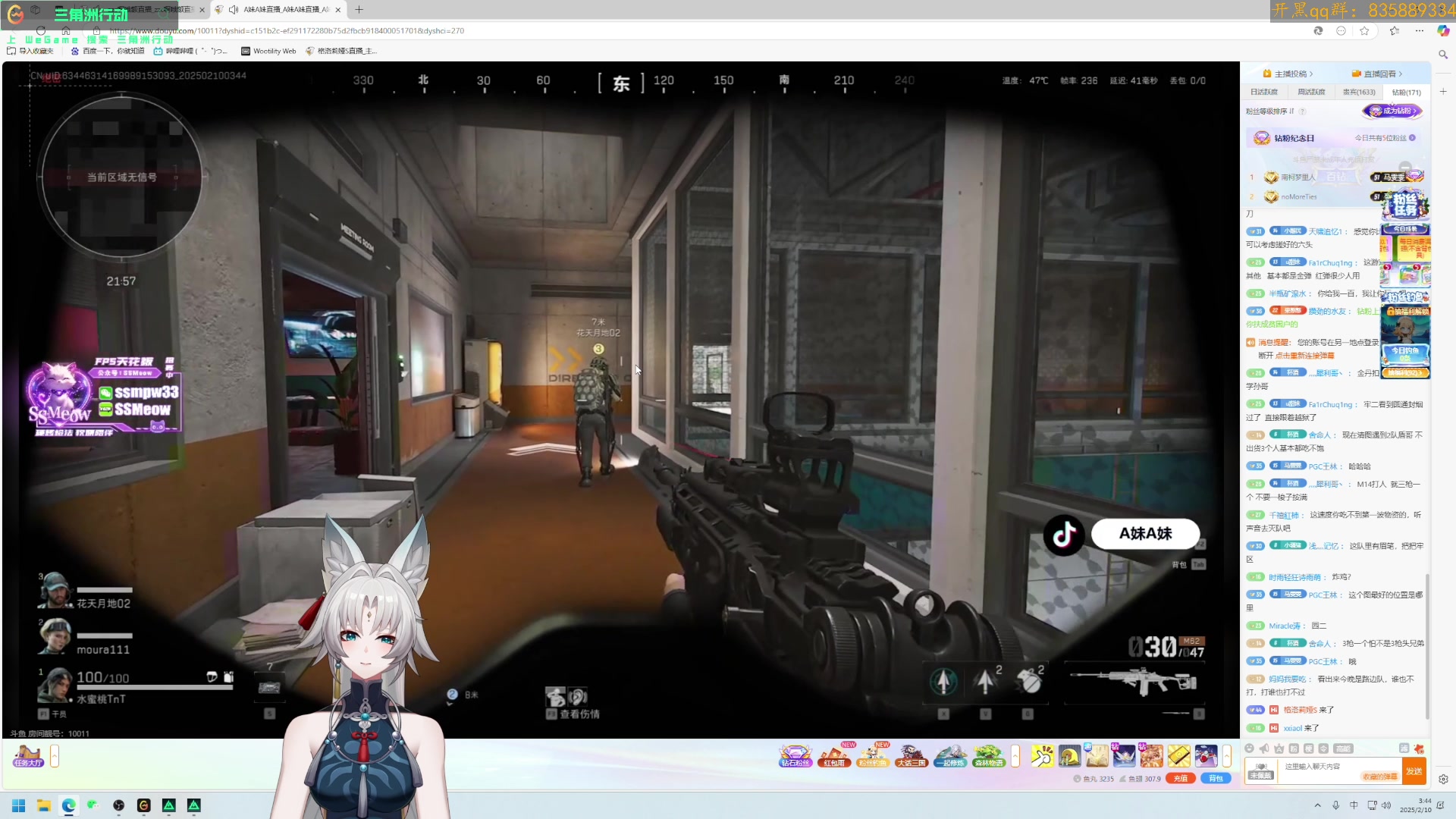Open settings gear in browser sidebar

point(1443,779)
